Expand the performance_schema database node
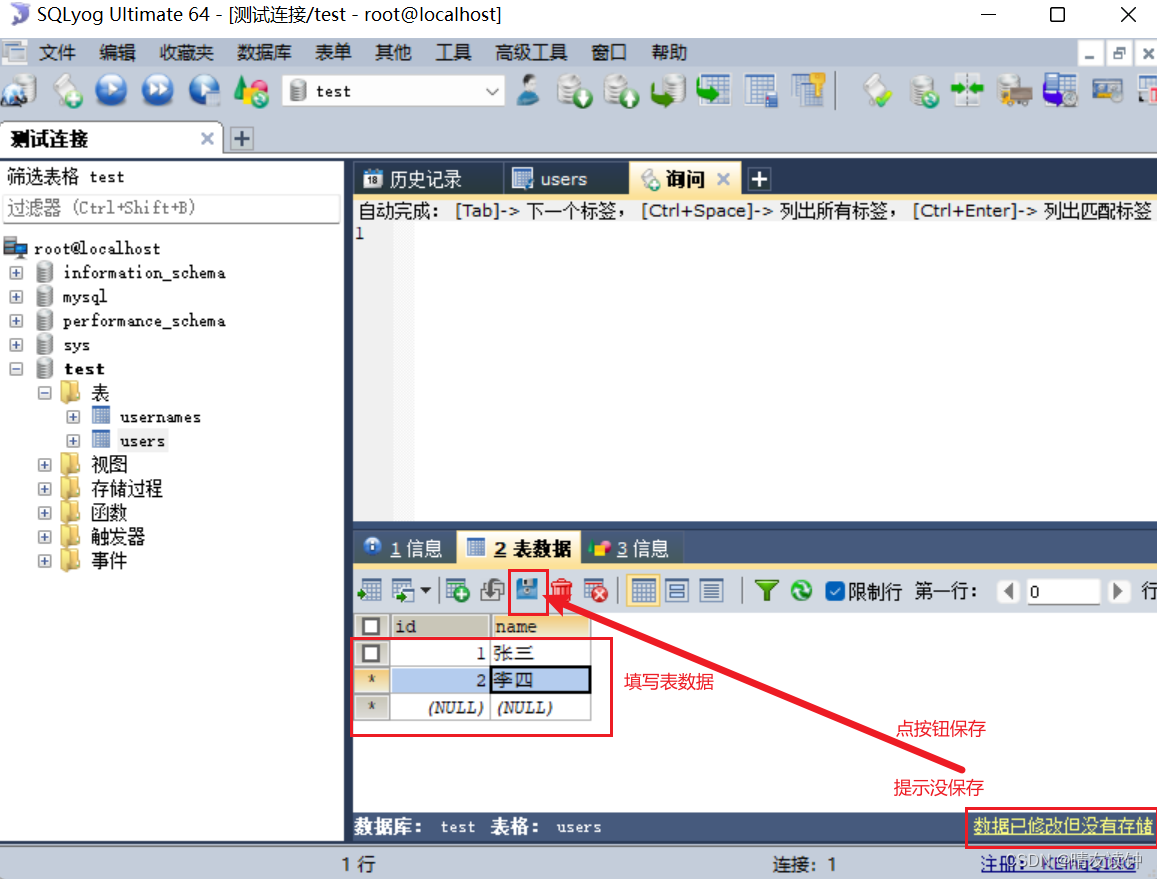The height and width of the screenshot is (879, 1157). (16, 321)
